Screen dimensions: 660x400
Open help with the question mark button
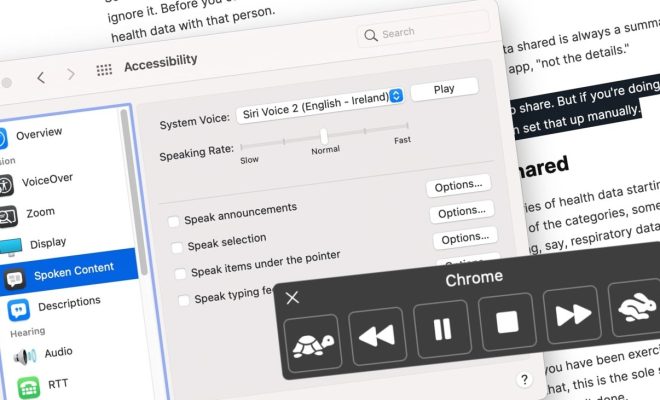[x=524, y=380]
